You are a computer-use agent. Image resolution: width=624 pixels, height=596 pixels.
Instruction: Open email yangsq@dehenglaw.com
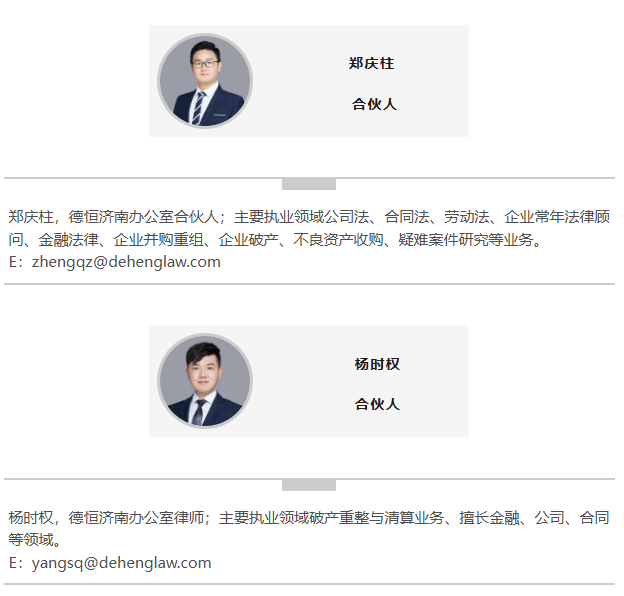pos(121,563)
